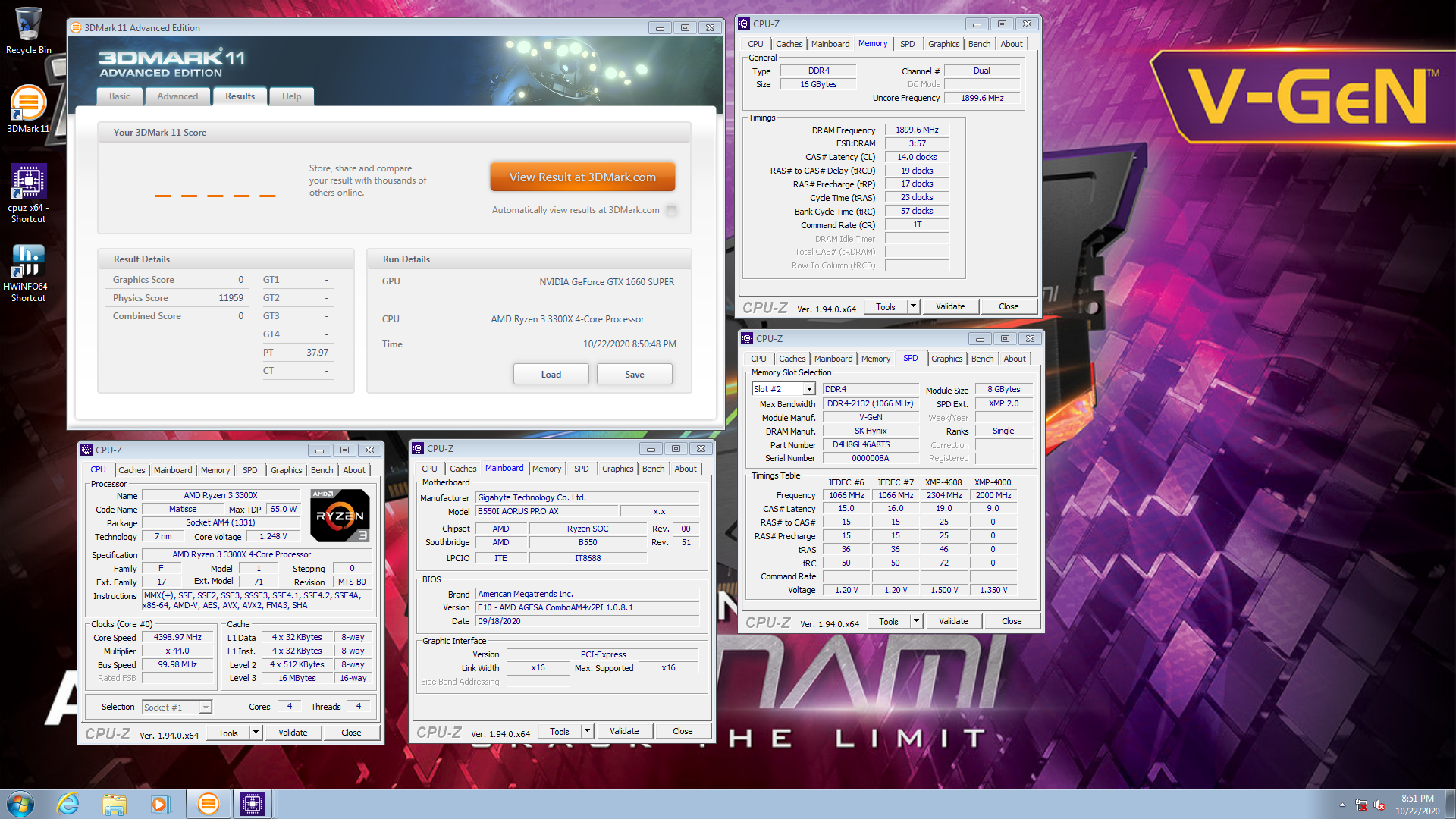Select SPD tab in CPU-Z Memory window
The width and height of the screenshot is (1456, 819).
[x=907, y=44]
